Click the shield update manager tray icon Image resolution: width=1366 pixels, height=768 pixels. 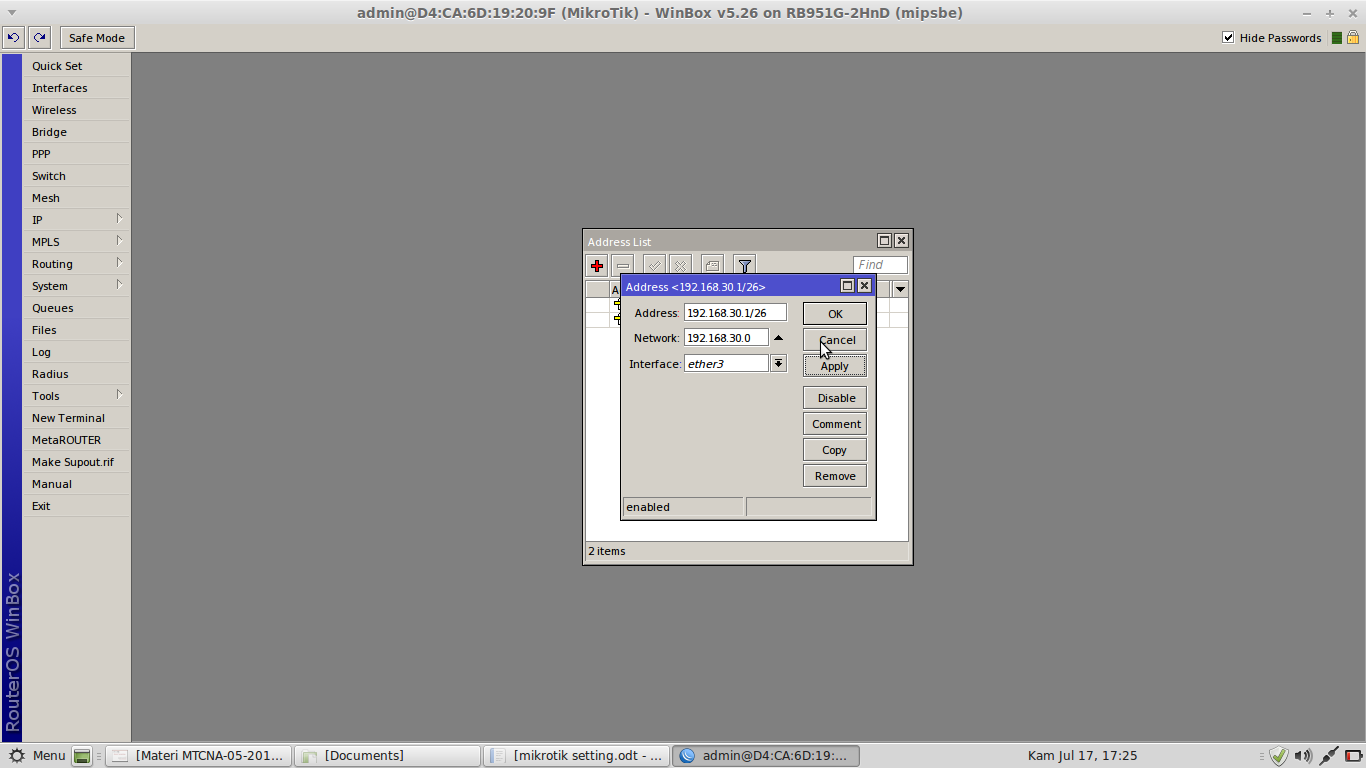[1278, 756]
